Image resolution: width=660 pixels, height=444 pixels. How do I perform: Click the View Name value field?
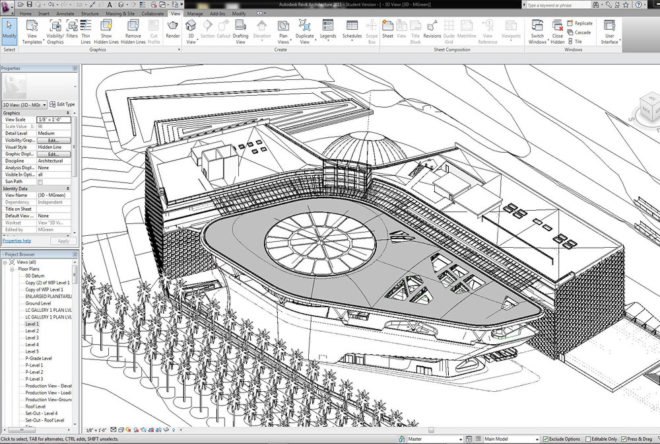pos(53,195)
